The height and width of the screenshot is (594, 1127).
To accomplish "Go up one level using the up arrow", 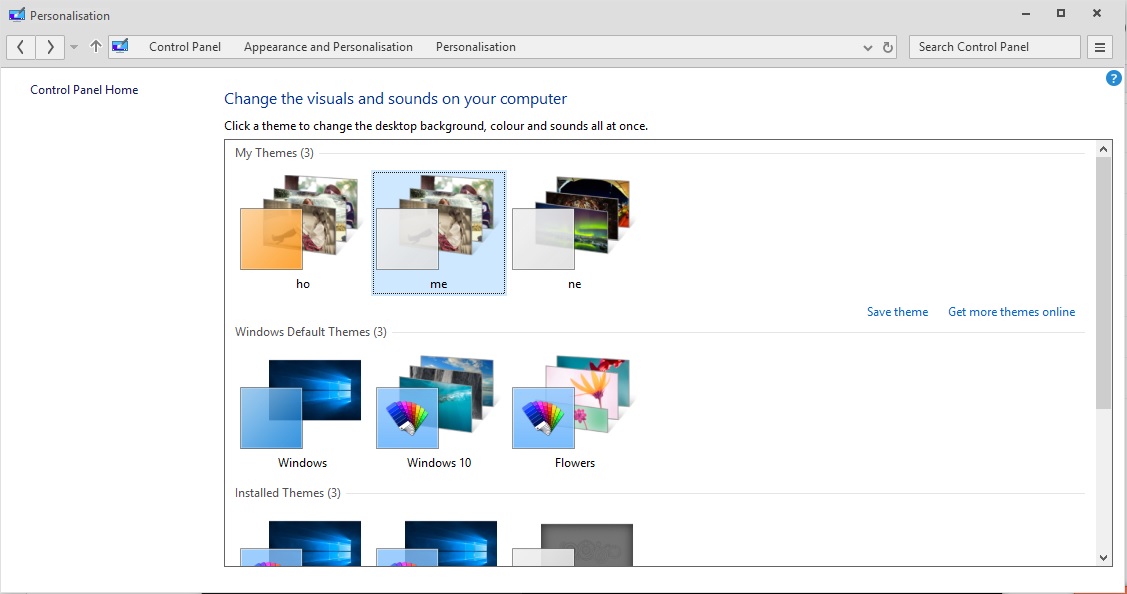I will 95,46.
